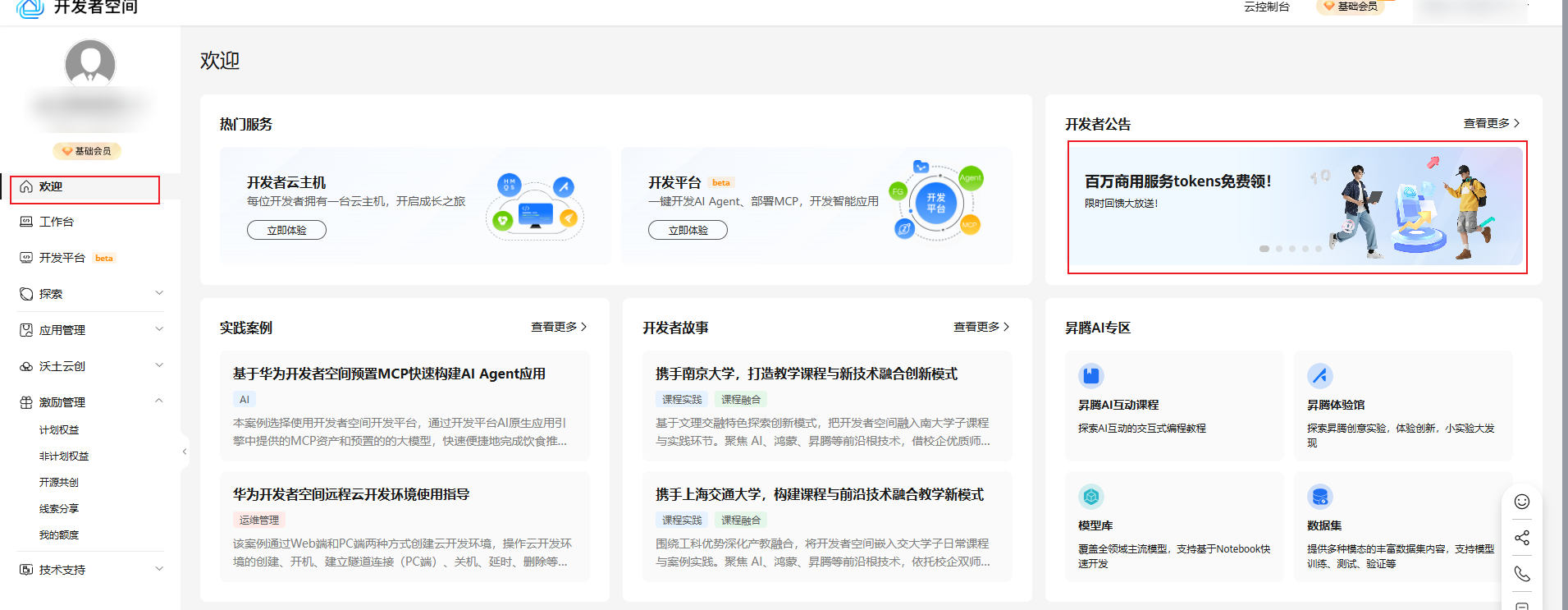The height and width of the screenshot is (610, 1568).
Task: Click the 开发者空间 cloud logo
Action: tap(30, 8)
